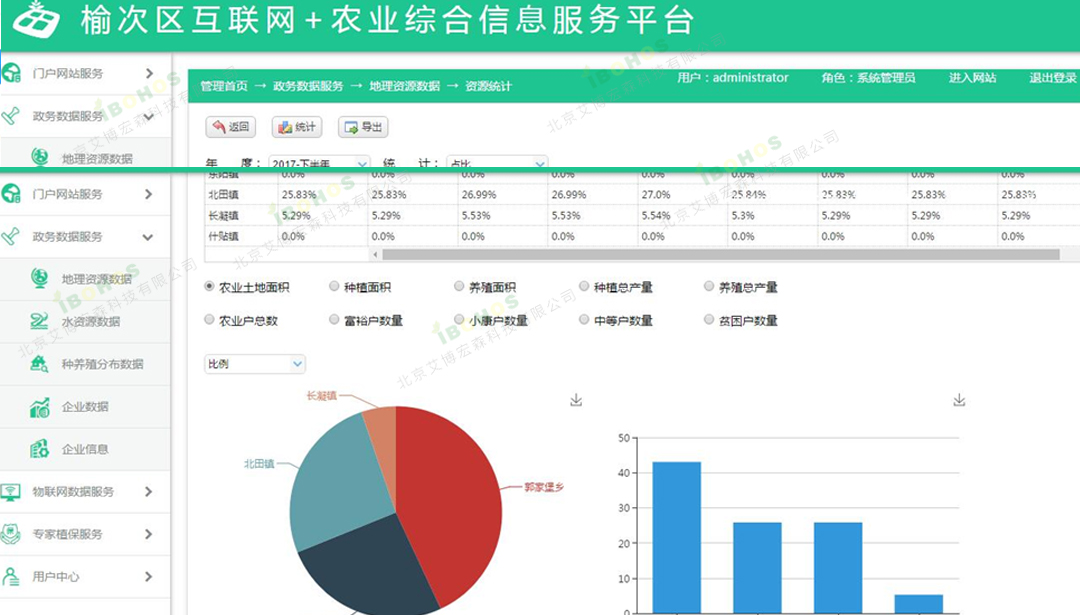This screenshot has height=615, width=1080.
Task: Download the bar chart image
Action: [x=959, y=400]
